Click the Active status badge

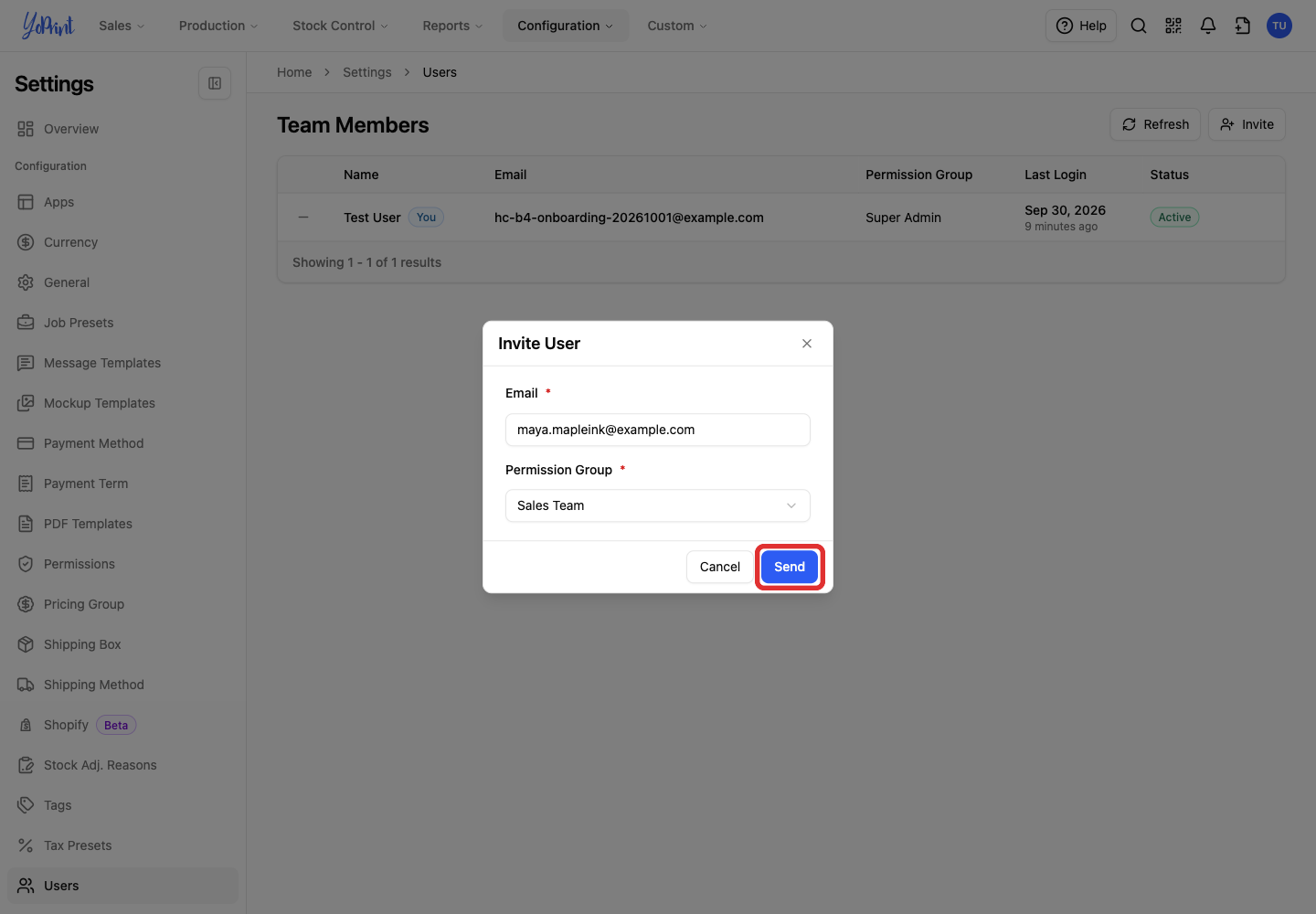(x=1174, y=218)
